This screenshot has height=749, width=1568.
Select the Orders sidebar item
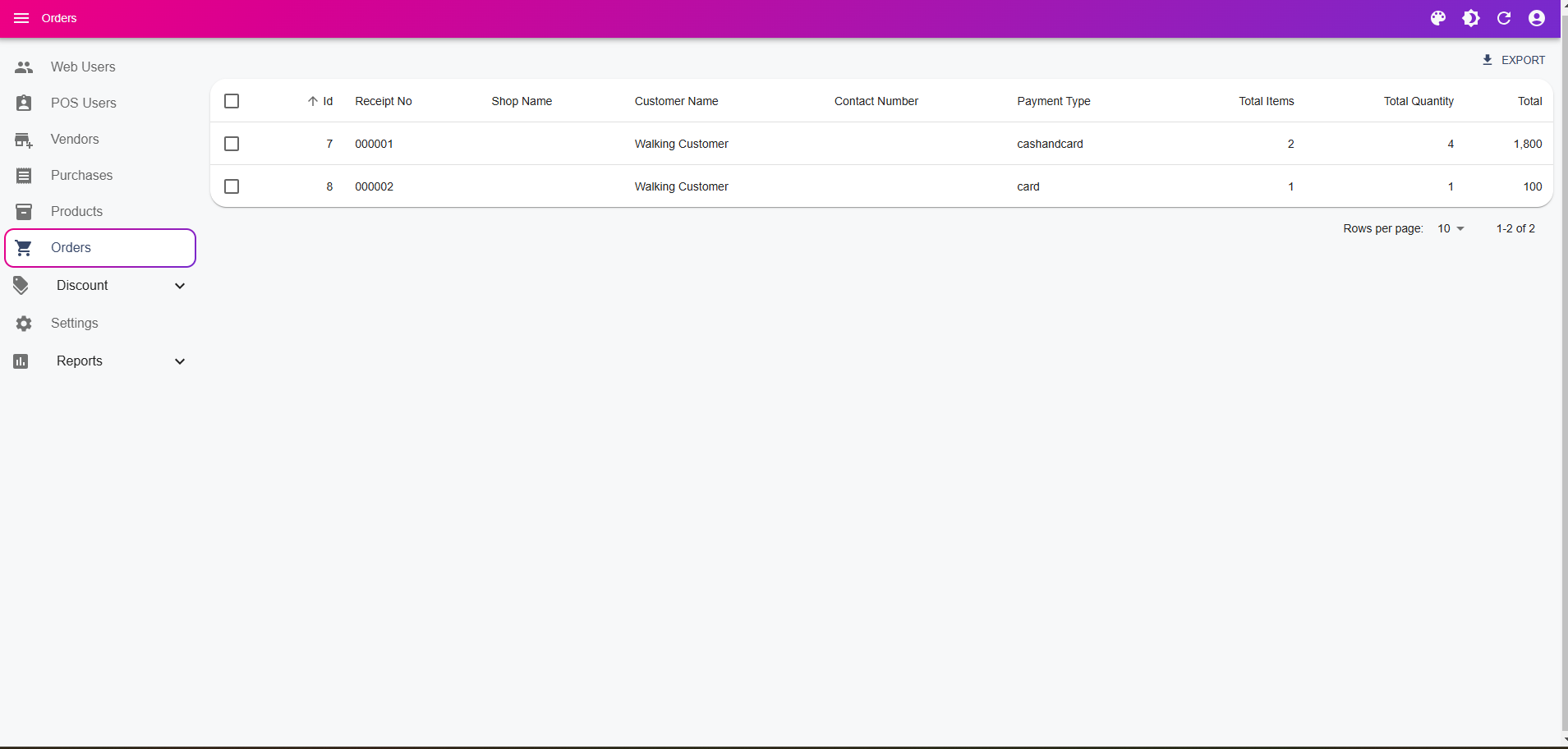pos(100,248)
